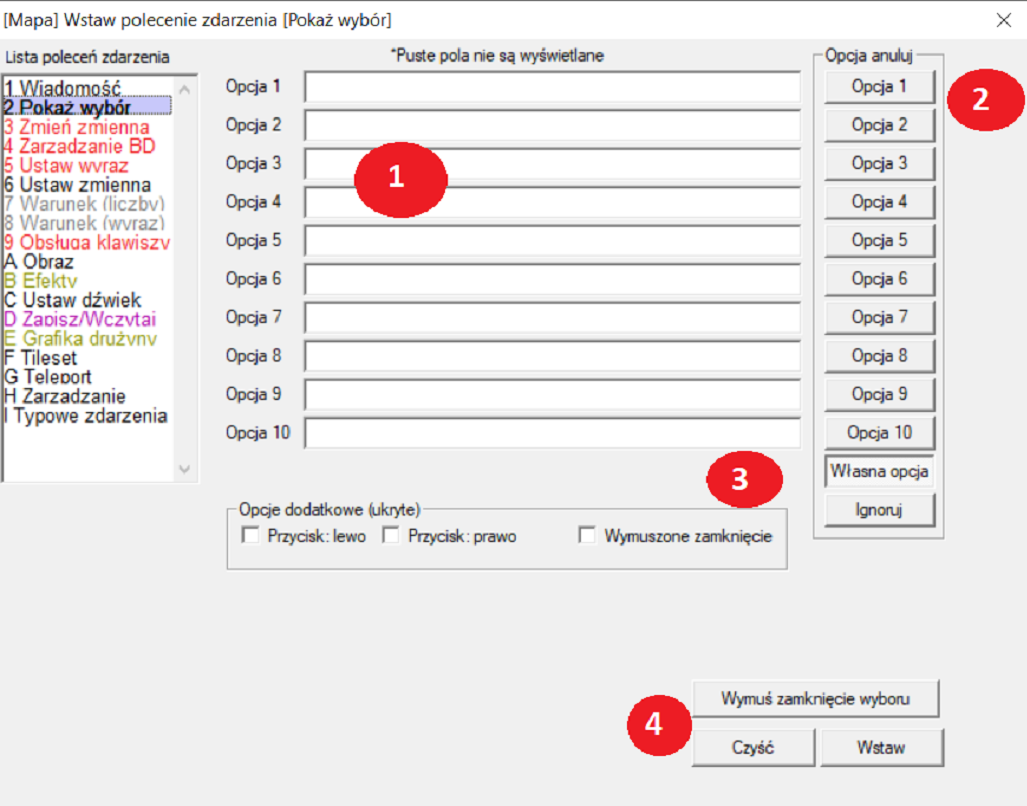Close the 'Wstaw polecenie zdarzenia' dialog
Screen dimensions: 1027x806
[1003, 20]
